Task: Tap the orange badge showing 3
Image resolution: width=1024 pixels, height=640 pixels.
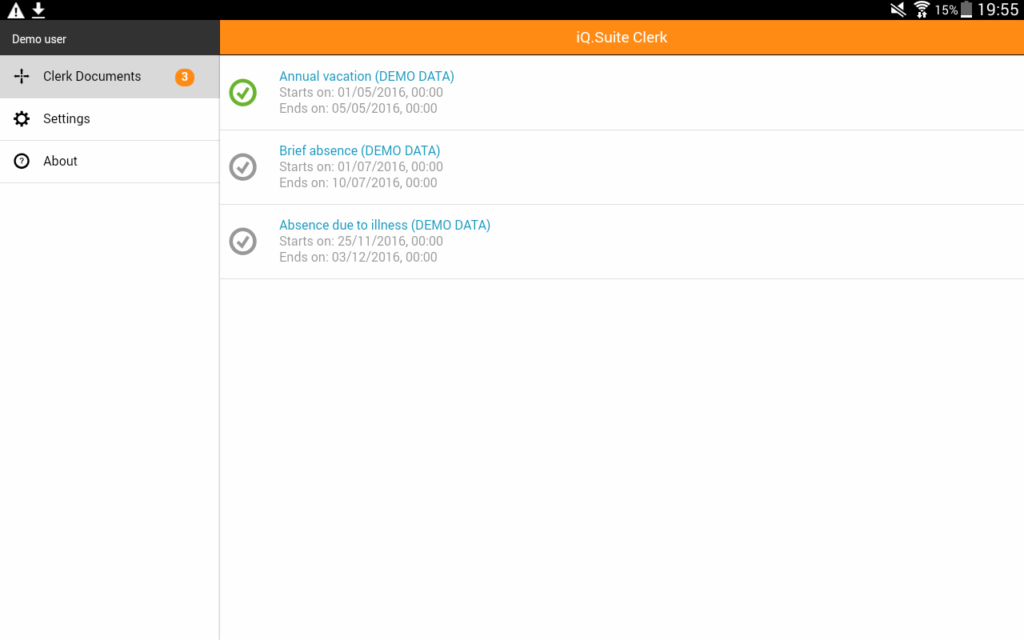Action: pyautogui.click(x=184, y=77)
